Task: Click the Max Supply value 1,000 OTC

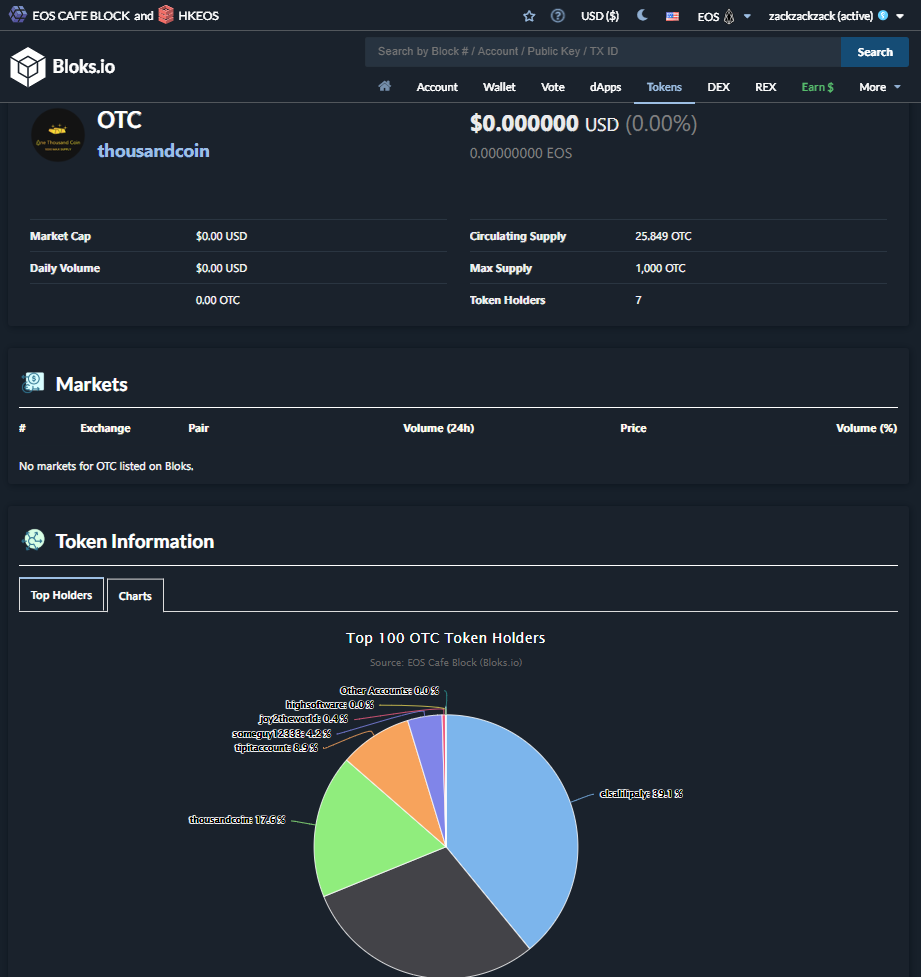Action: click(660, 268)
